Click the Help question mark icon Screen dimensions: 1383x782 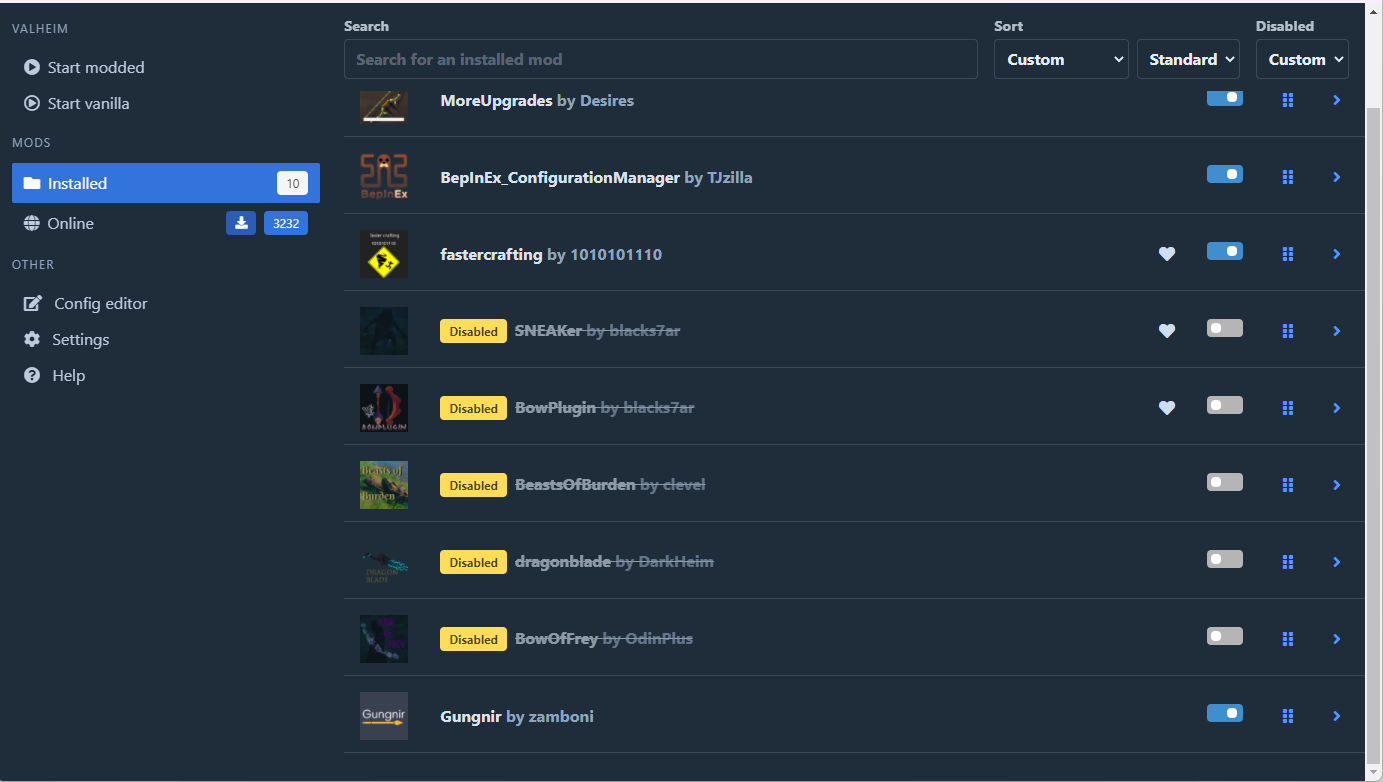click(32, 376)
